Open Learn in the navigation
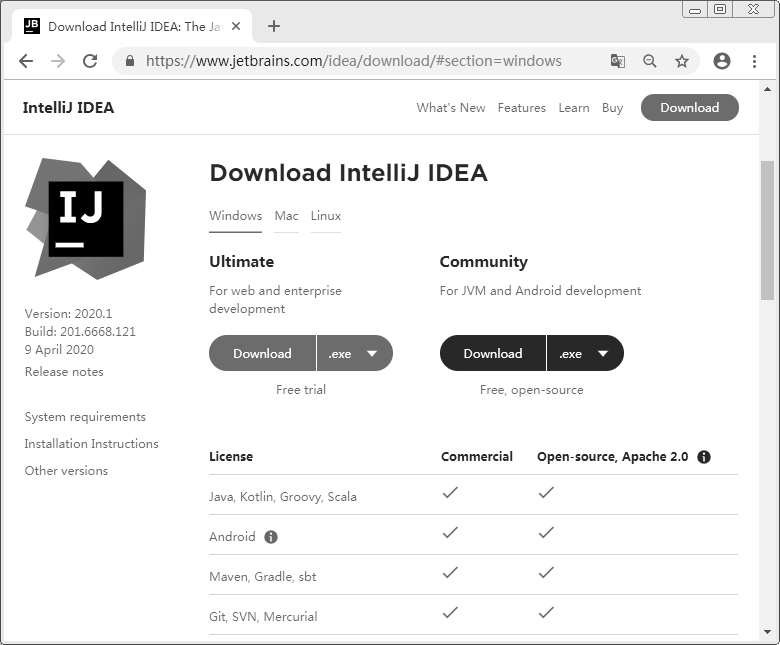 tap(574, 107)
